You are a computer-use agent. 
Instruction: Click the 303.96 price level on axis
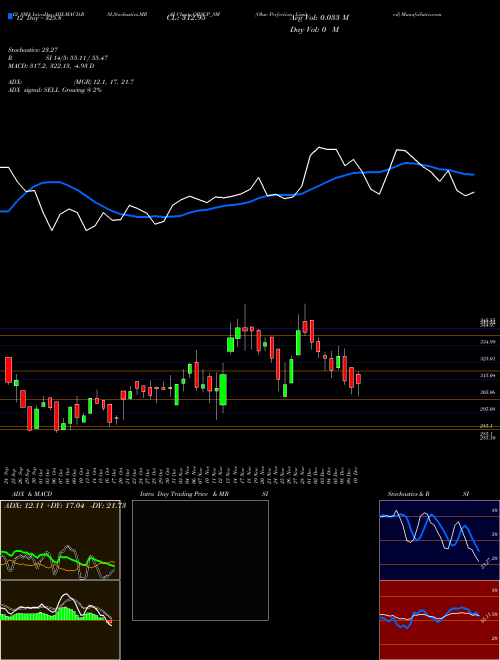(x=488, y=392)
